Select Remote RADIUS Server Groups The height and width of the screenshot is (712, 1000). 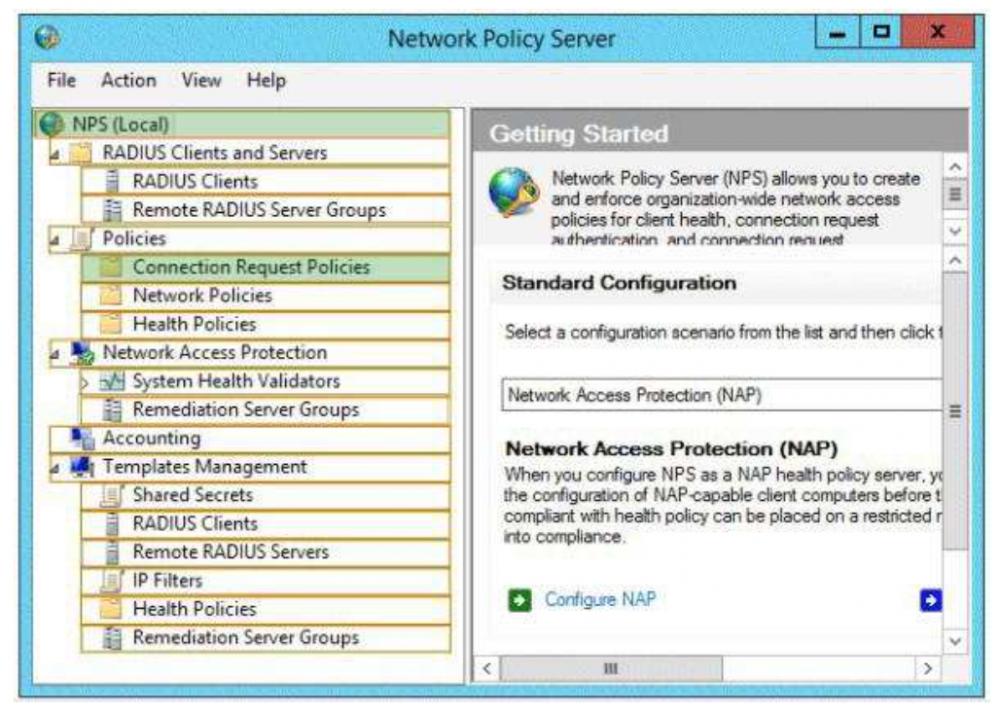[x=258, y=210]
